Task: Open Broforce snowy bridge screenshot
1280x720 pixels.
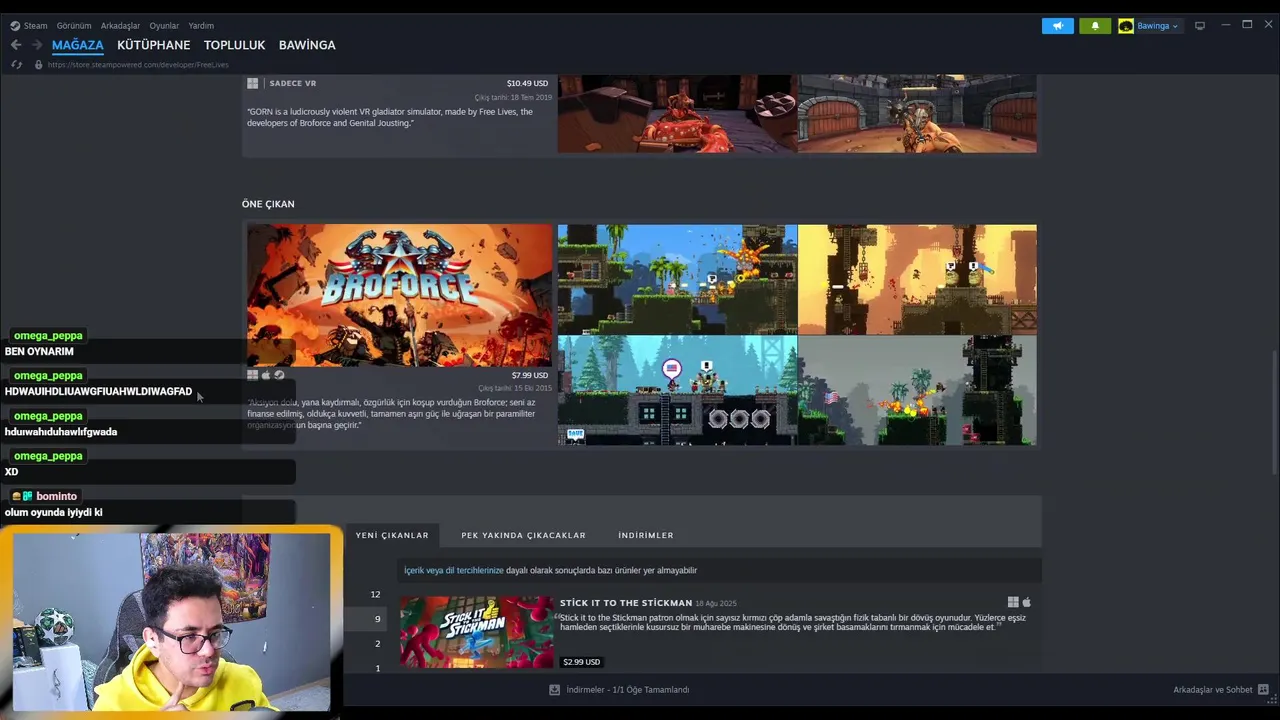Action: pyautogui.click(x=677, y=390)
